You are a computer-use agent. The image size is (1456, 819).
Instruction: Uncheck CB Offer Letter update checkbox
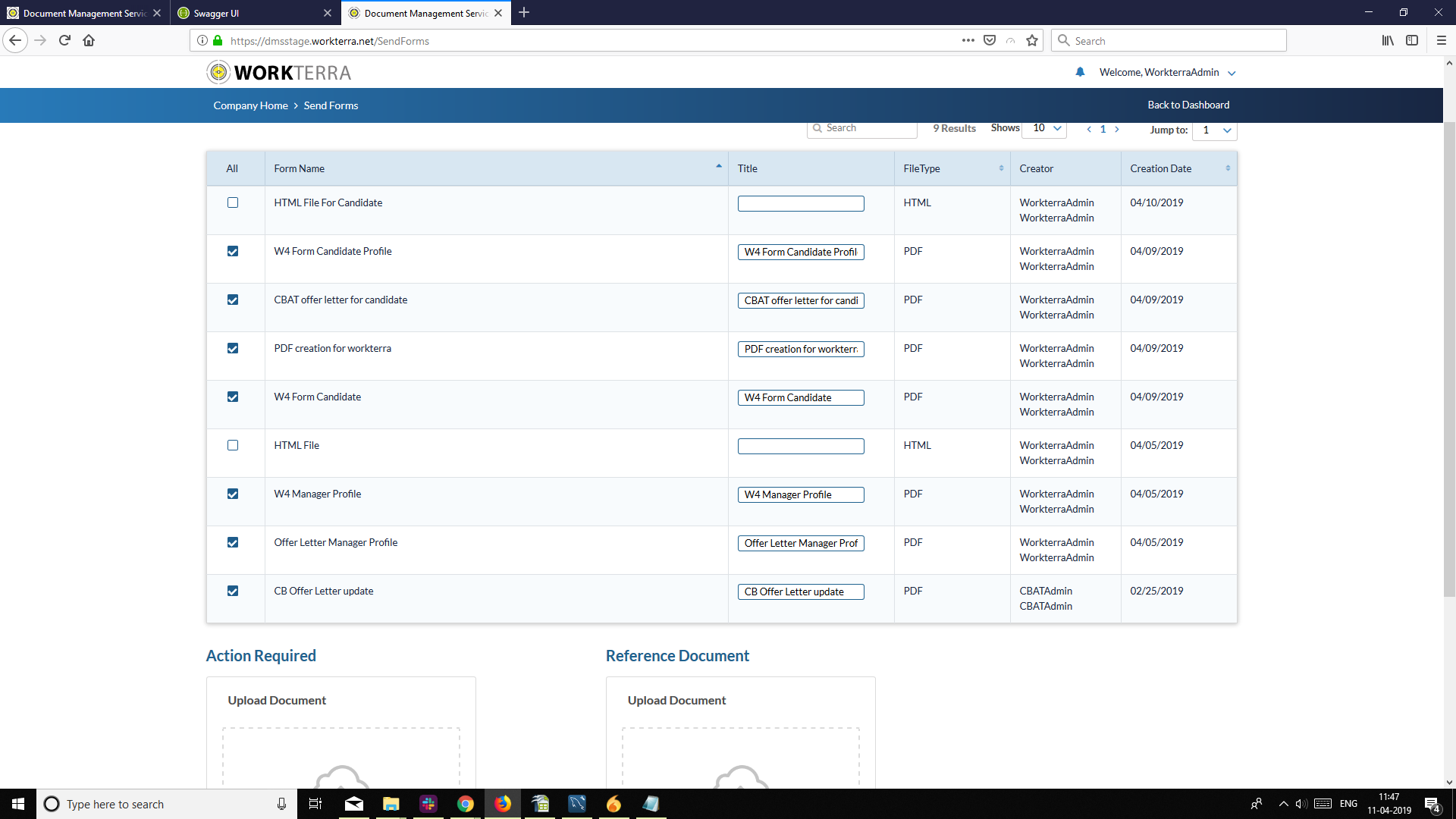233,591
